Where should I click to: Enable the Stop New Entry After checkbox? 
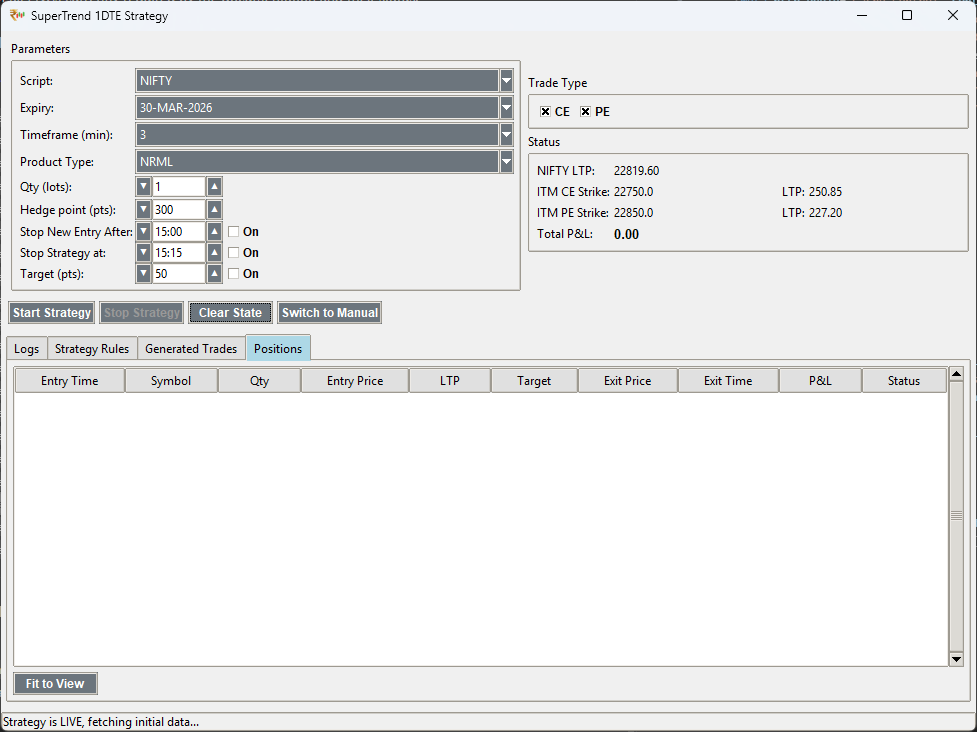(233, 232)
